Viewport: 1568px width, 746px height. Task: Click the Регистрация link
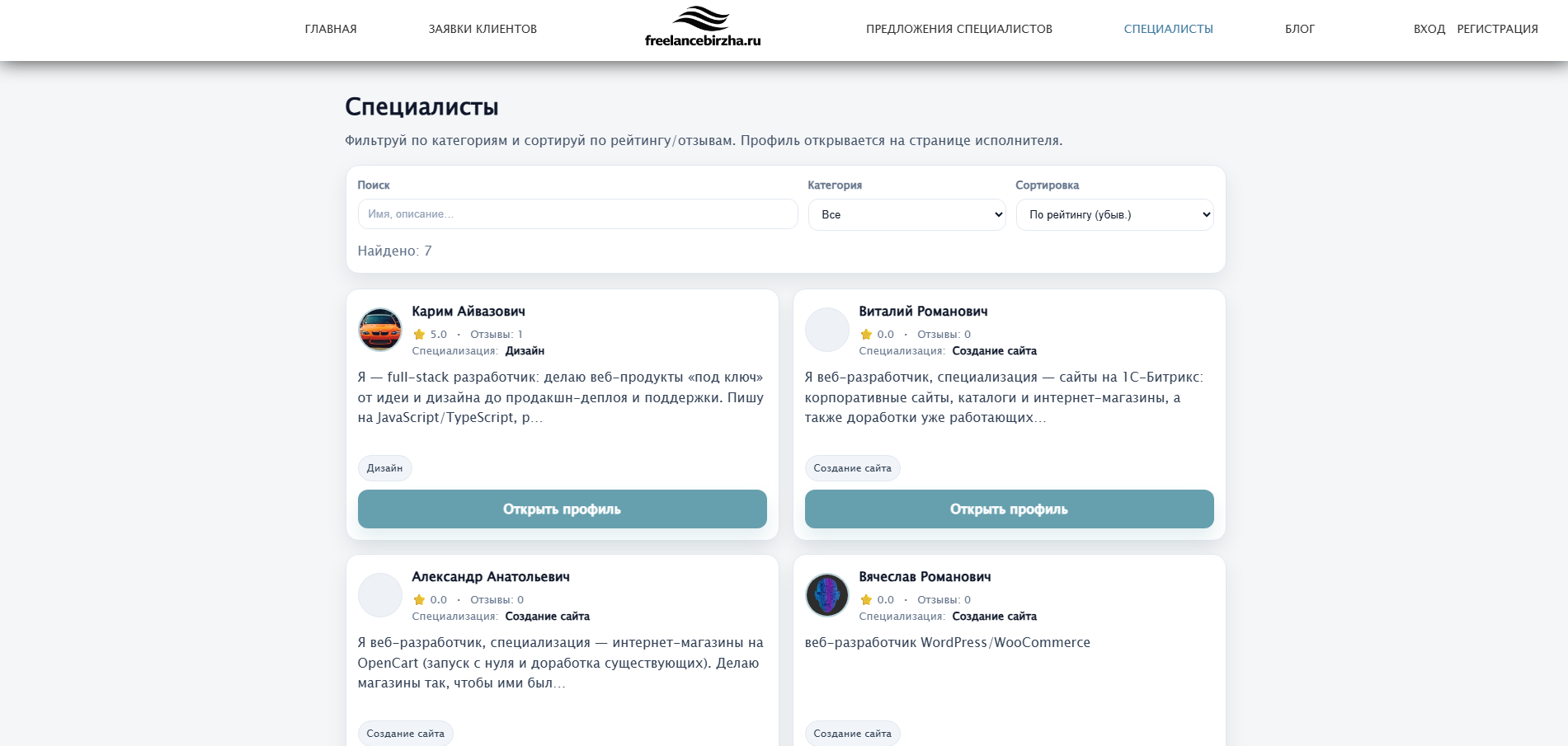(x=1497, y=29)
